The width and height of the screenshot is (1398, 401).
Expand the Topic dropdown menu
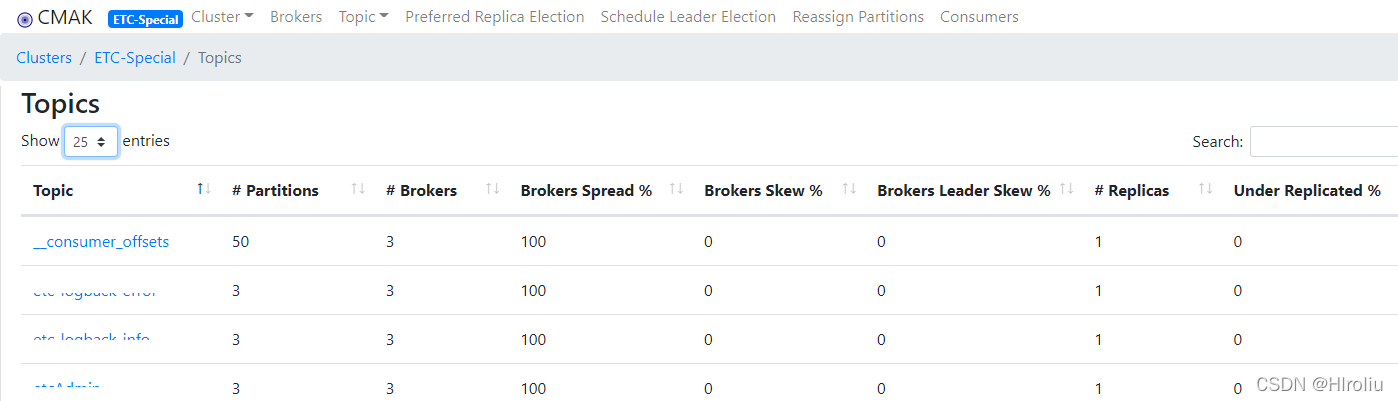(363, 17)
